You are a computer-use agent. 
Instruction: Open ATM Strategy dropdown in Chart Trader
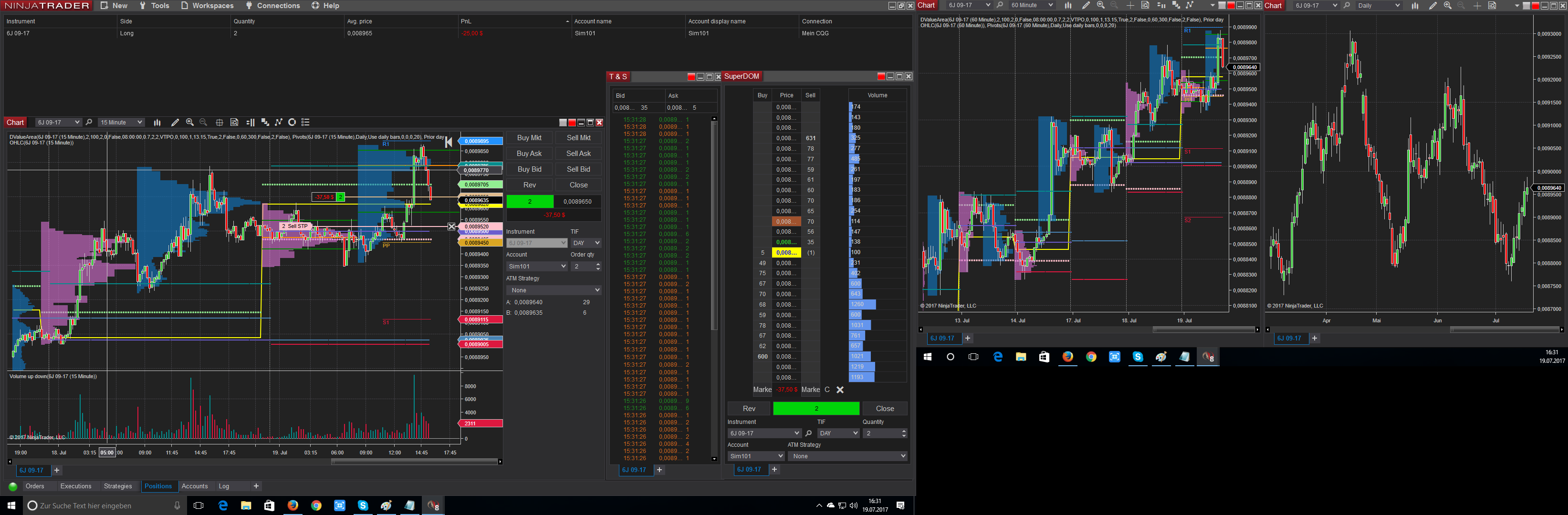554,290
